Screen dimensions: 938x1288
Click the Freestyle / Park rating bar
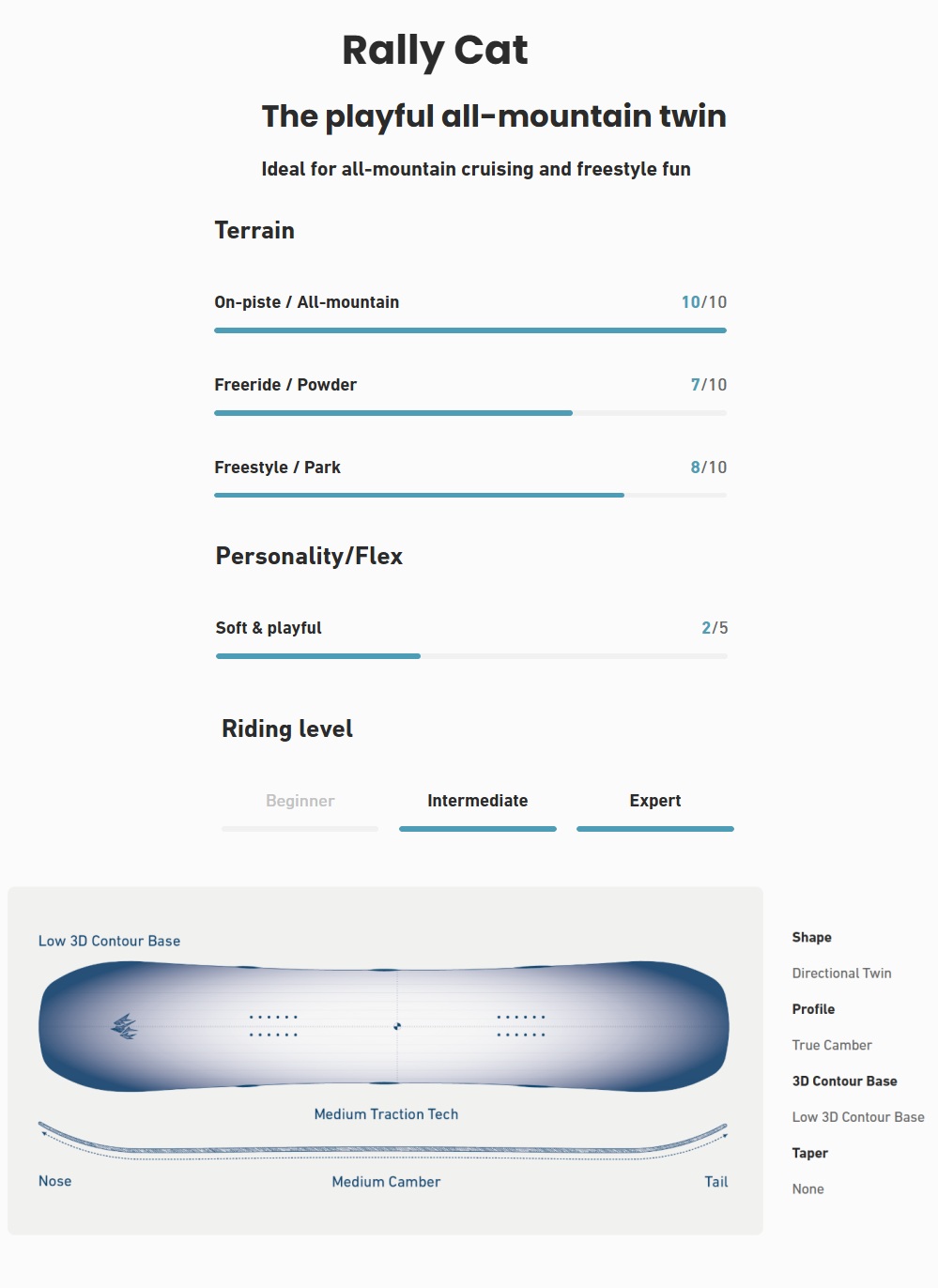tap(469, 496)
